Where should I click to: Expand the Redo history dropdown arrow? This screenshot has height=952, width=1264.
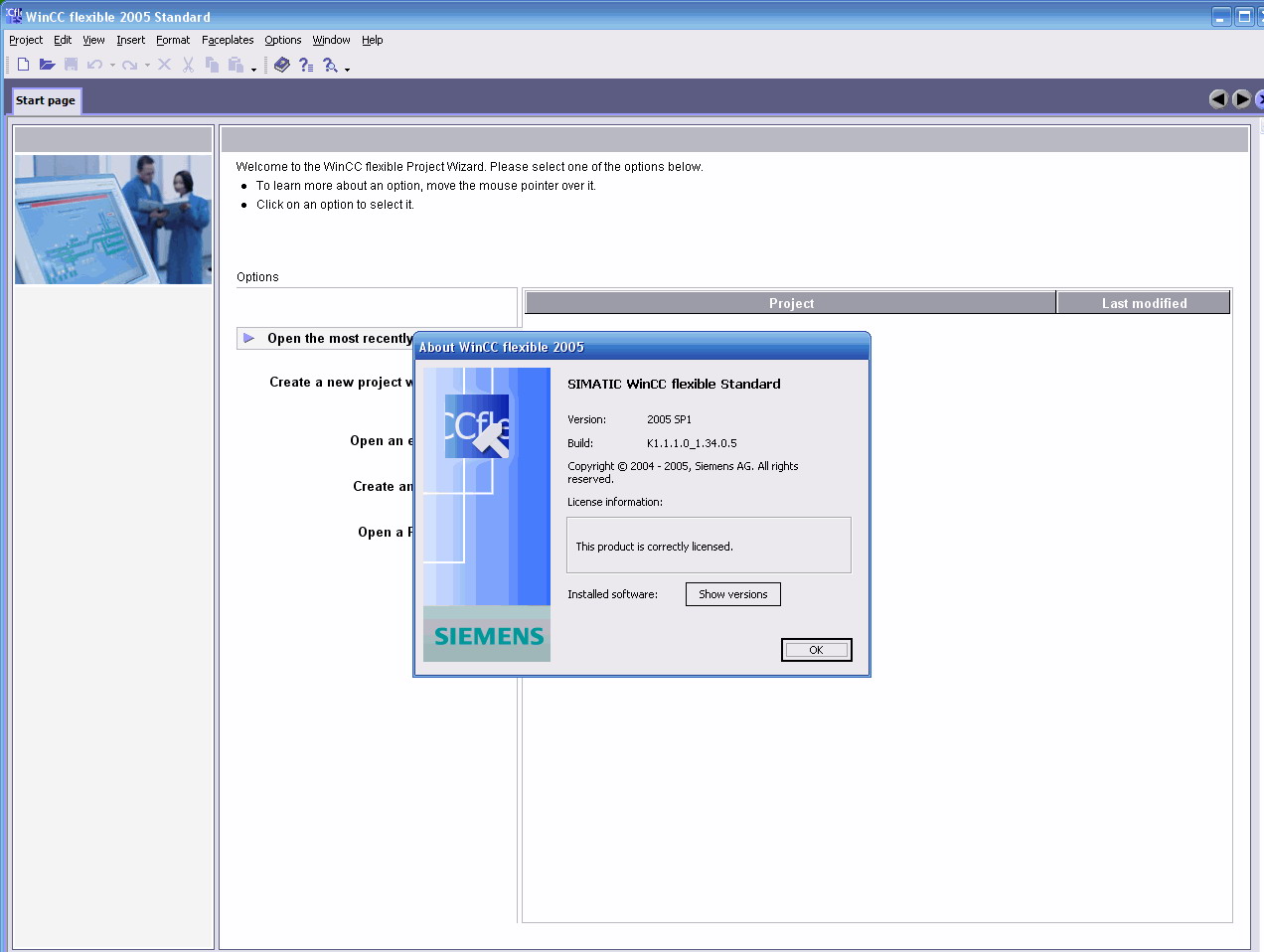coord(147,66)
